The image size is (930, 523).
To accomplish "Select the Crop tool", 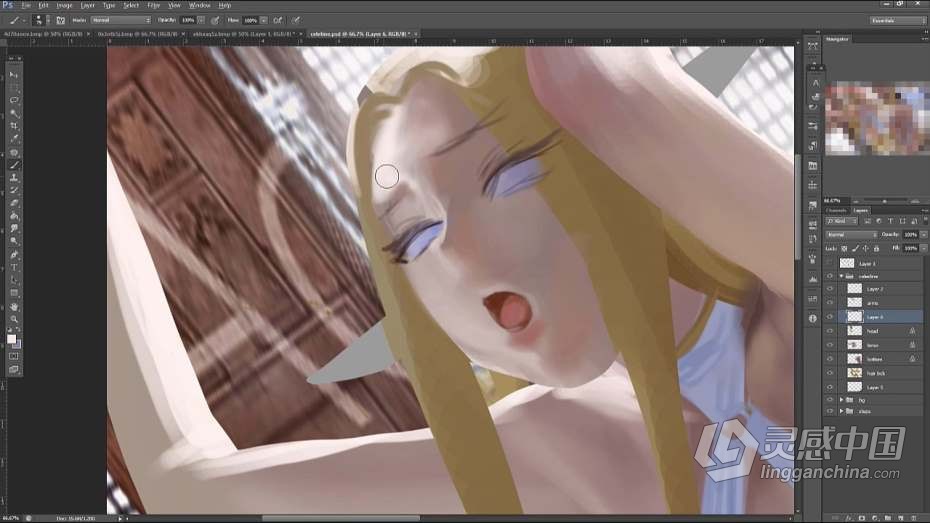I will coord(14,126).
